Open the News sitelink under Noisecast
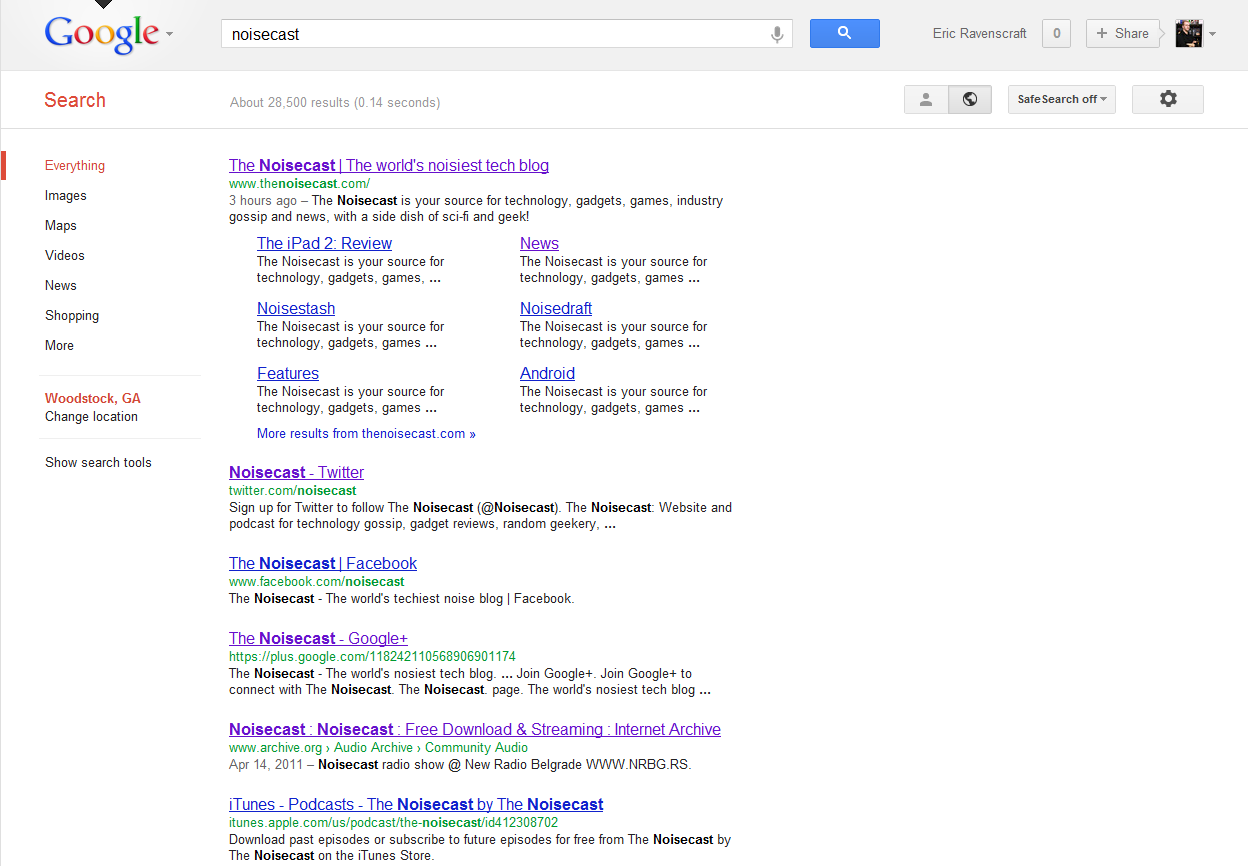Image resolution: width=1248 pixels, height=866 pixels. point(539,244)
